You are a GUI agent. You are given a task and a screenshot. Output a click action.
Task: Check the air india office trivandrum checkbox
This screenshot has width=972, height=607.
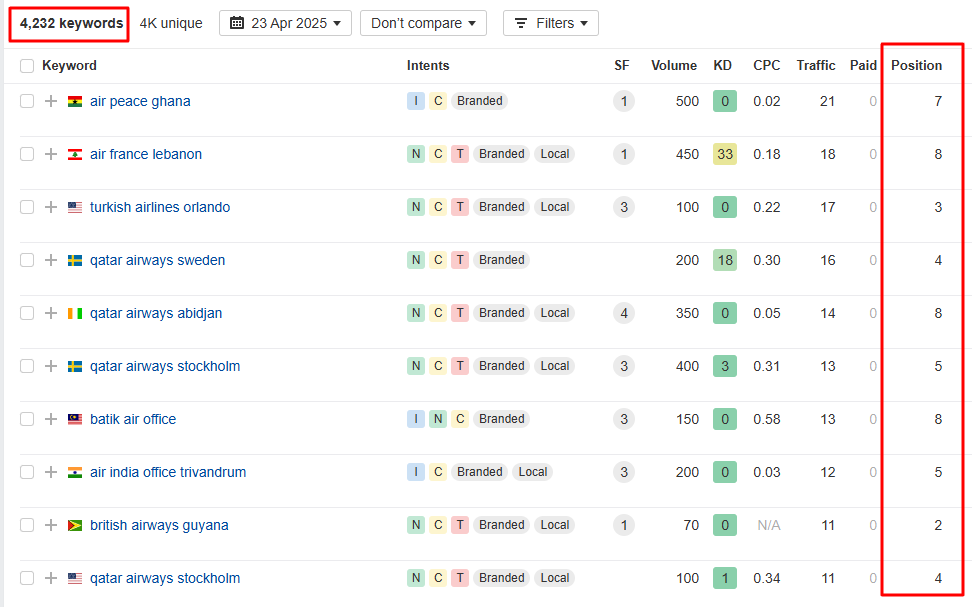(27, 472)
